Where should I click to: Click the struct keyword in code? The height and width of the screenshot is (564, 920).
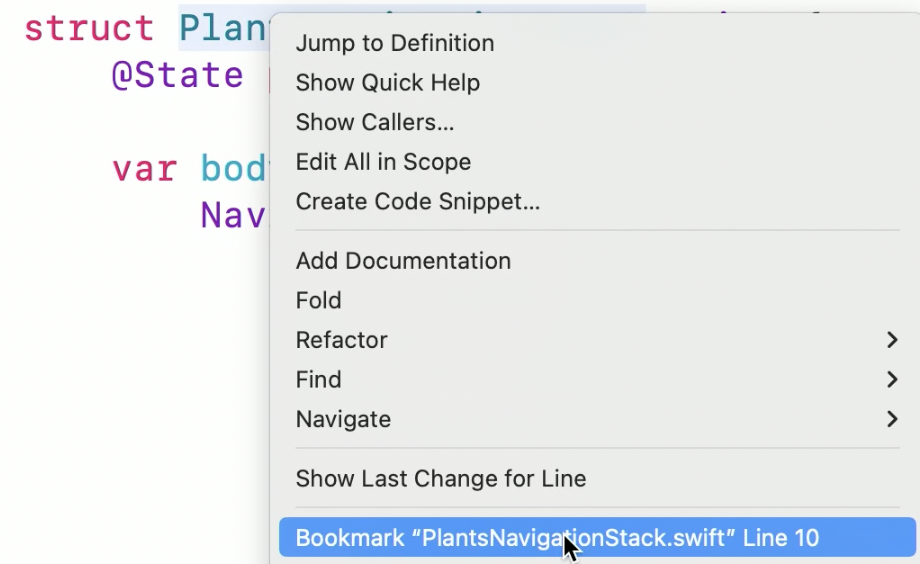89,28
